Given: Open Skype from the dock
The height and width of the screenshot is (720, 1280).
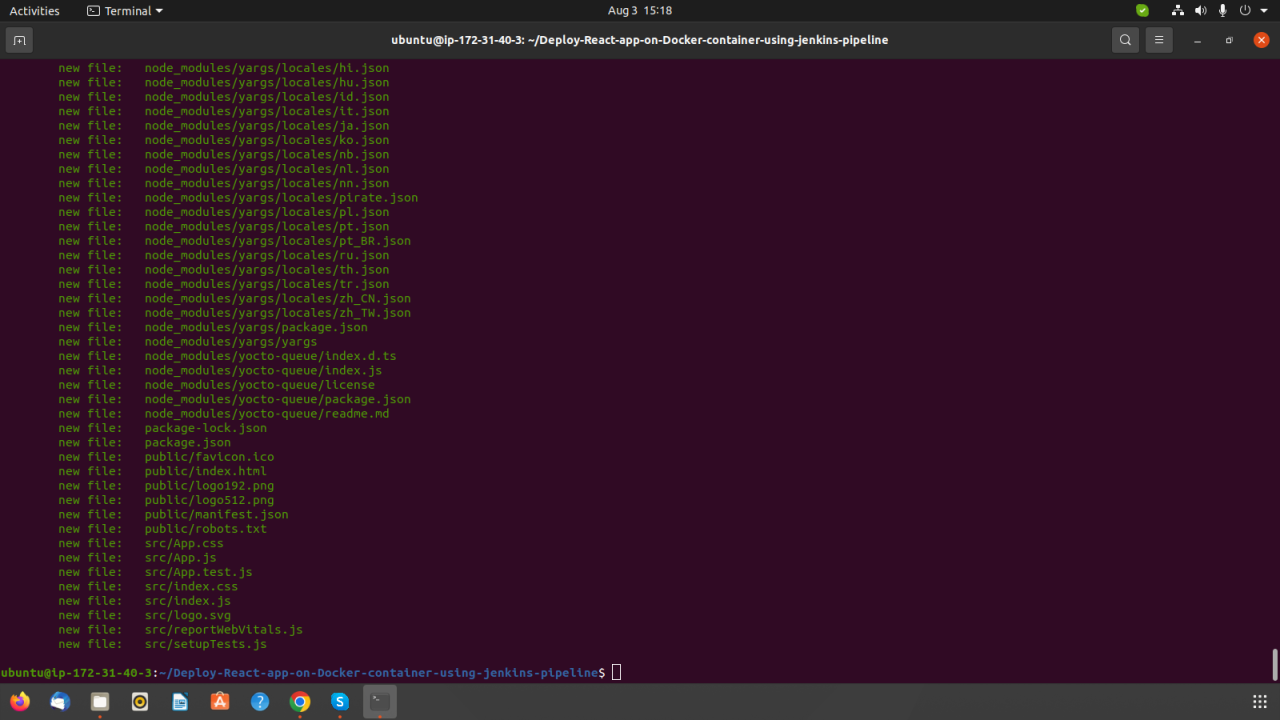Looking at the screenshot, I should pyautogui.click(x=339, y=702).
